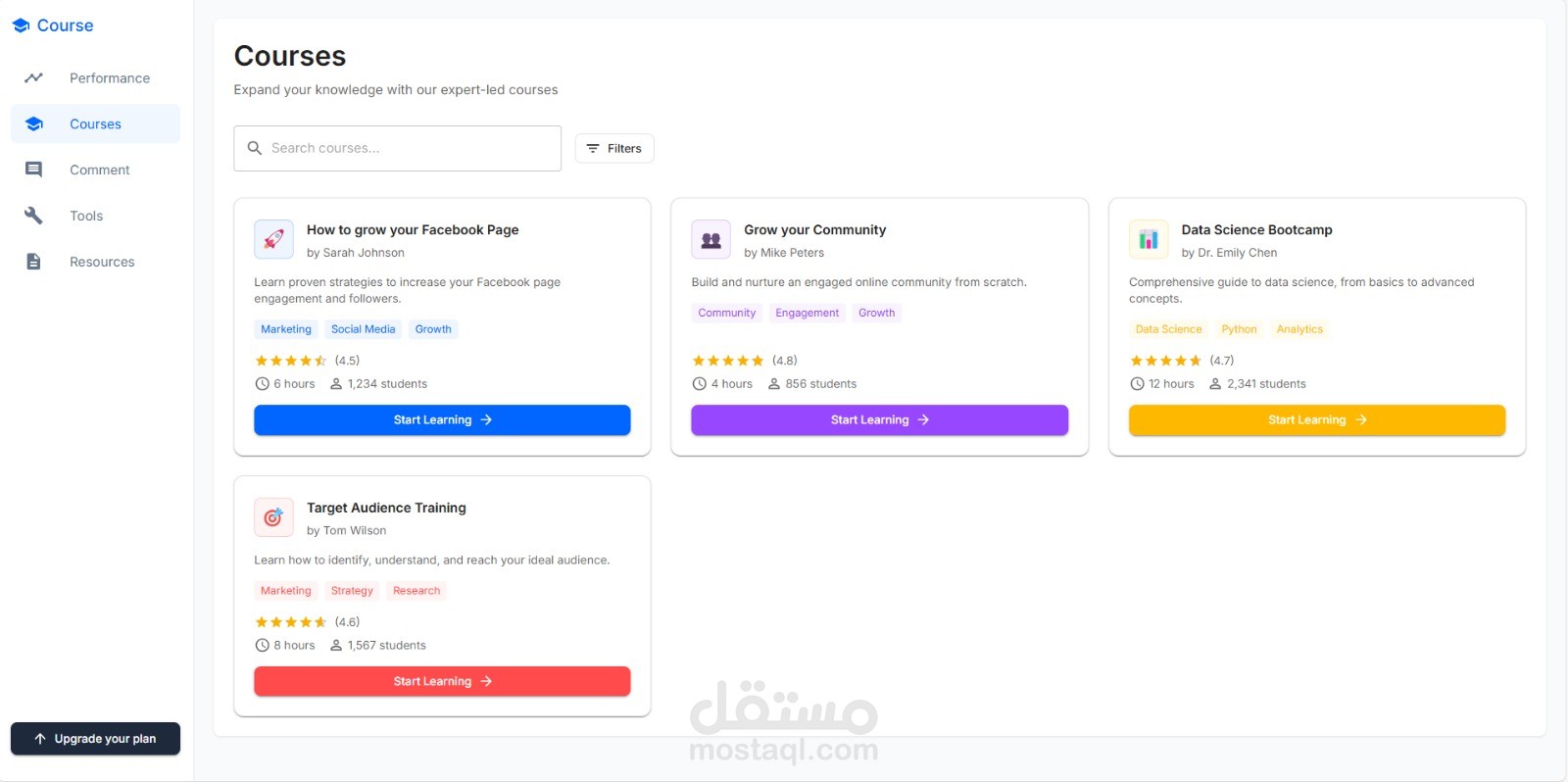Click the Tools wrench icon
Image resolution: width=1568 pixels, height=782 pixels.
(x=33, y=216)
